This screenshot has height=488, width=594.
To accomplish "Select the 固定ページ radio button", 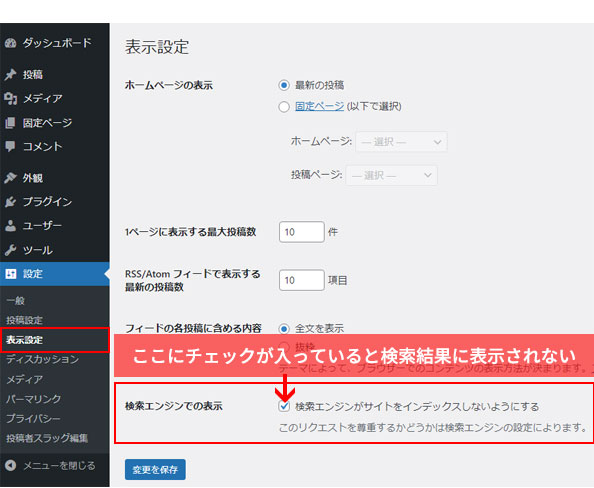I will pyautogui.click(x=284, y=107).
